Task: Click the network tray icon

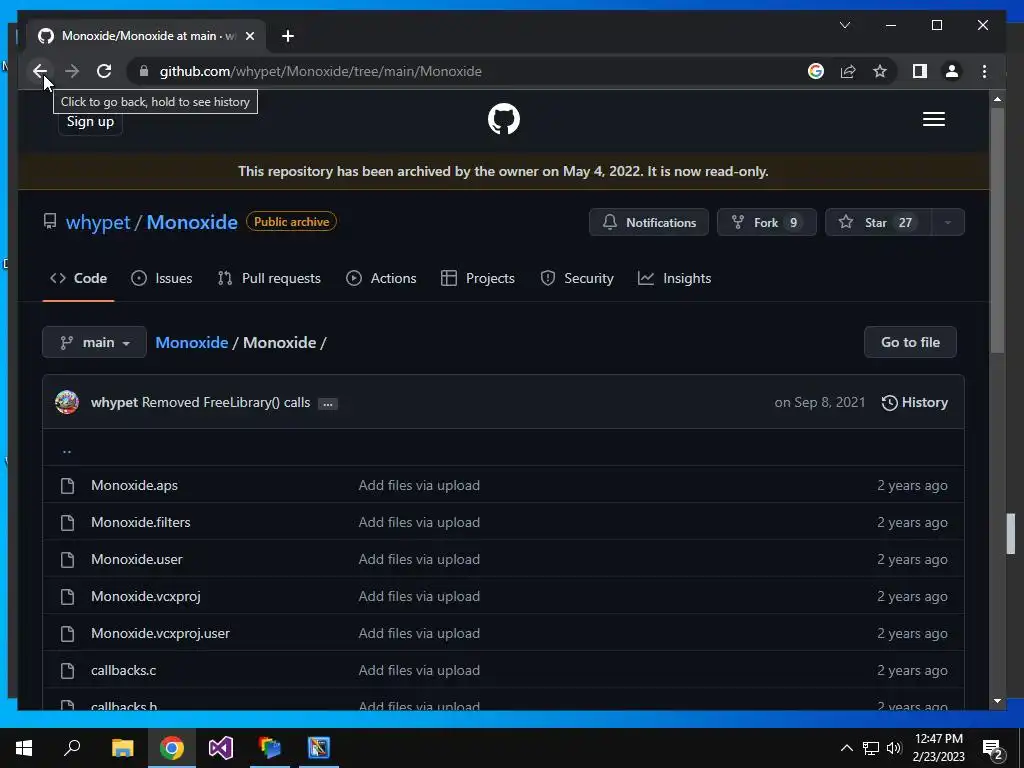Action: click(871, 748)
